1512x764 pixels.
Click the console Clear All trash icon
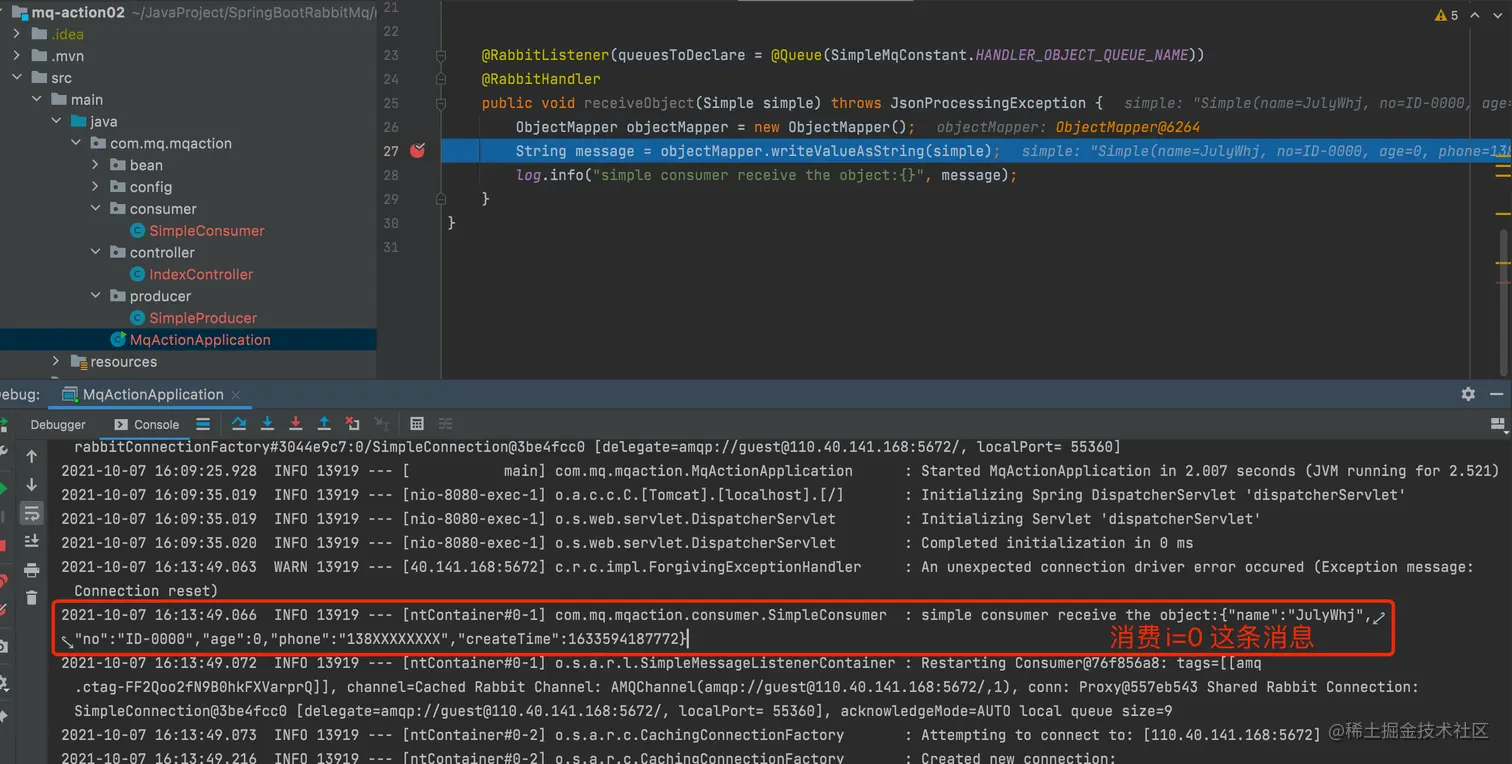(x=31, y=598)
